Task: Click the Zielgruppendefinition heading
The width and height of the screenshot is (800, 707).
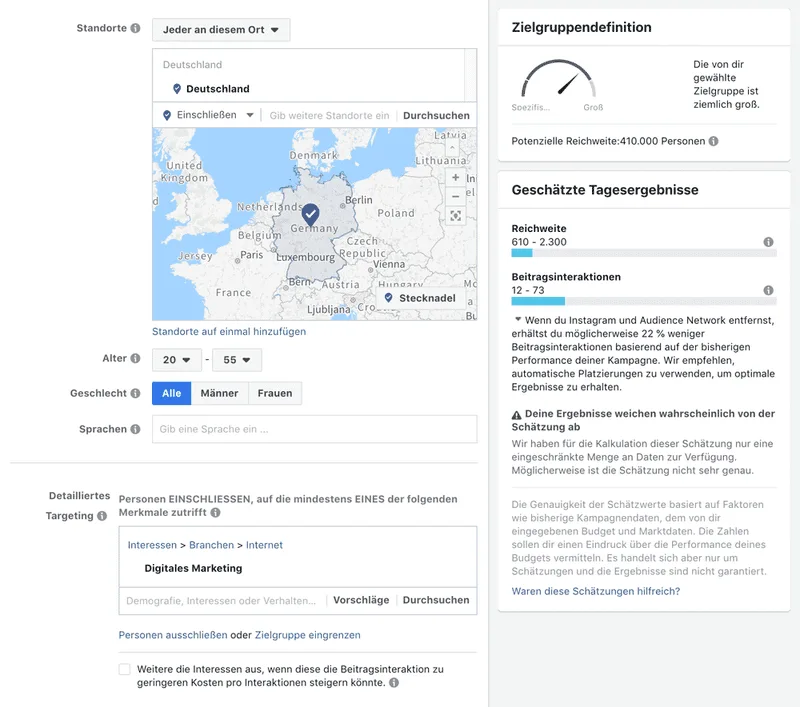Action: (582, 27)
